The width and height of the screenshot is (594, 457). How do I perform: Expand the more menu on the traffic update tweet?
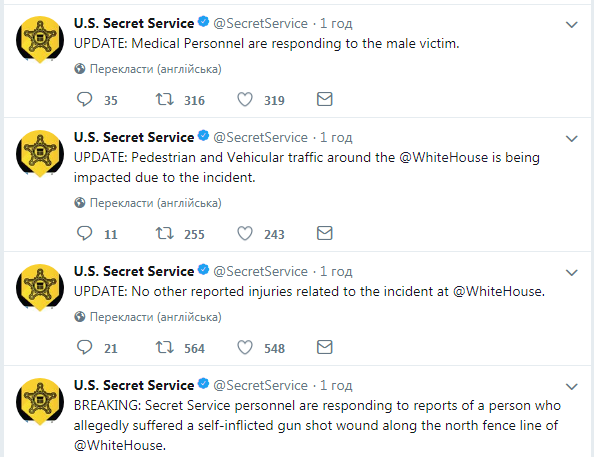pyautogui.click(x=571, y=139)
